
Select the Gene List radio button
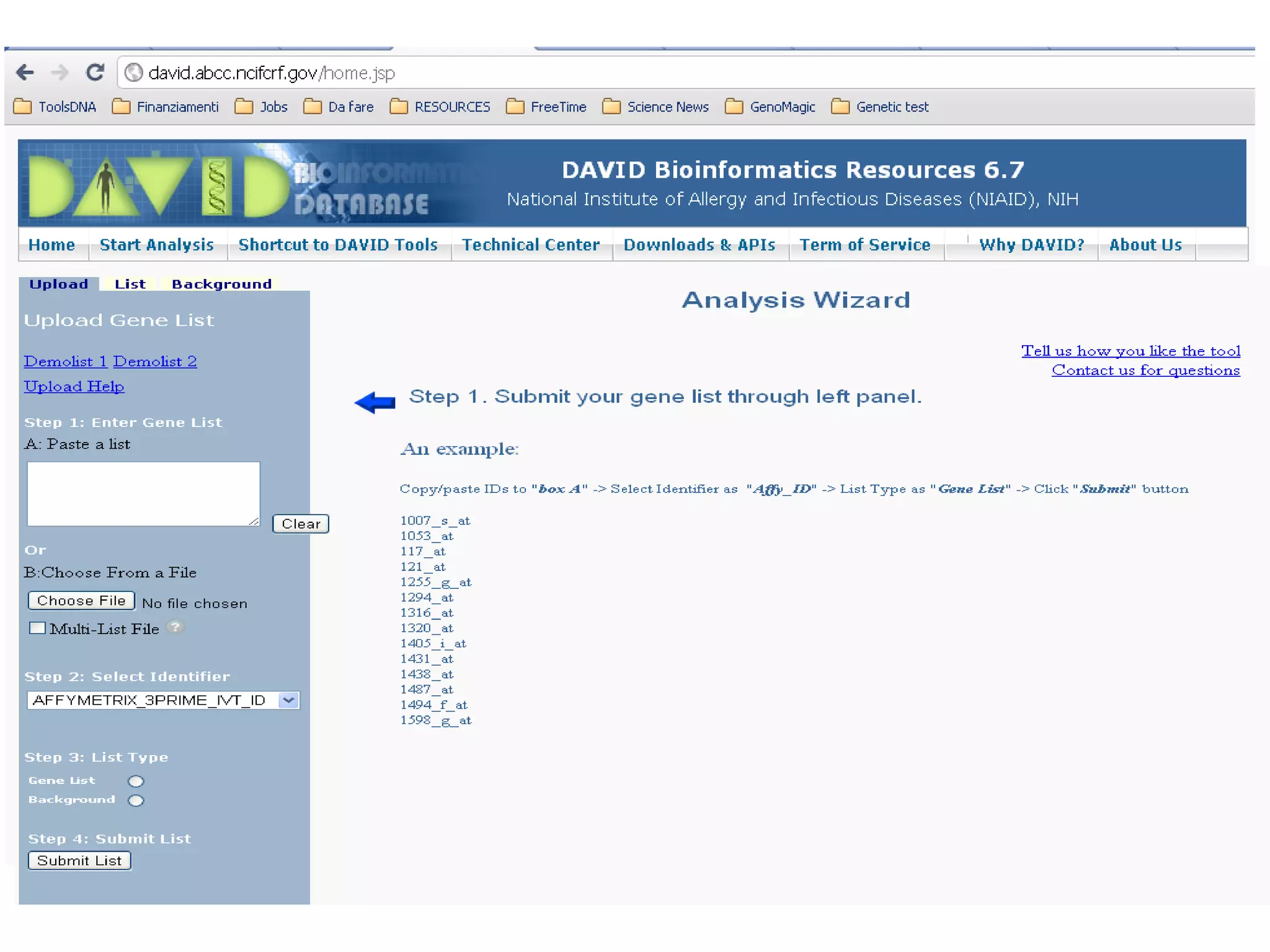tap(136, 781)
